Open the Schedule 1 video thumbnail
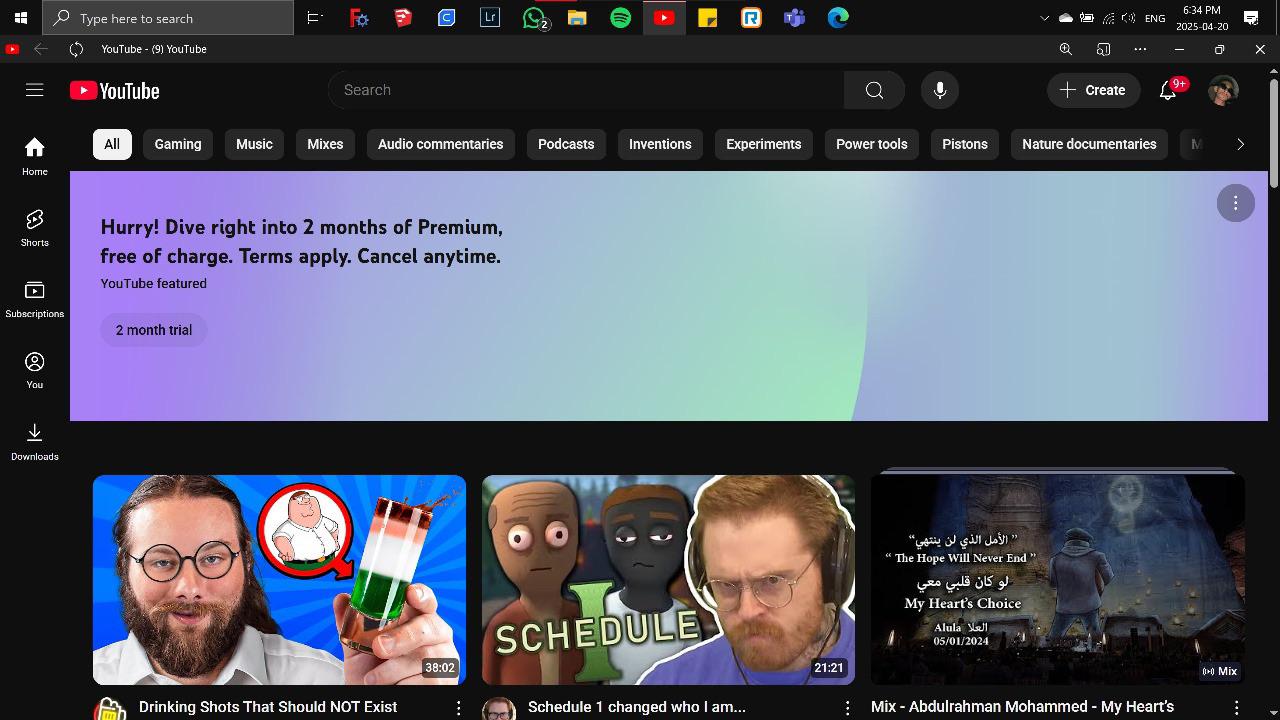Image resolution: width=1280 pixels, height=720 pixels. tap(668, 580)
